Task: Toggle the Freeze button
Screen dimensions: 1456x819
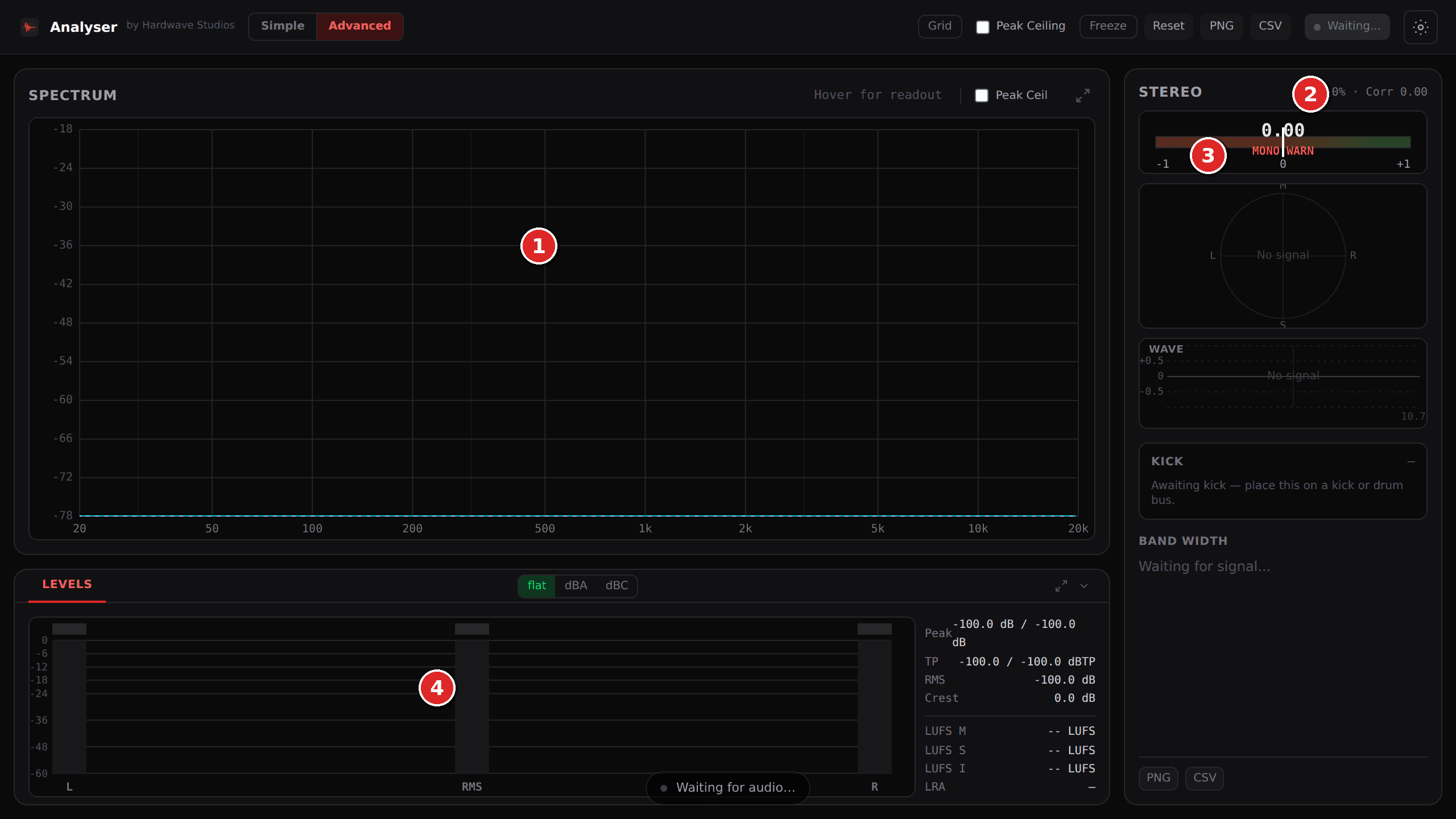Action: (x=1108, y=26)
